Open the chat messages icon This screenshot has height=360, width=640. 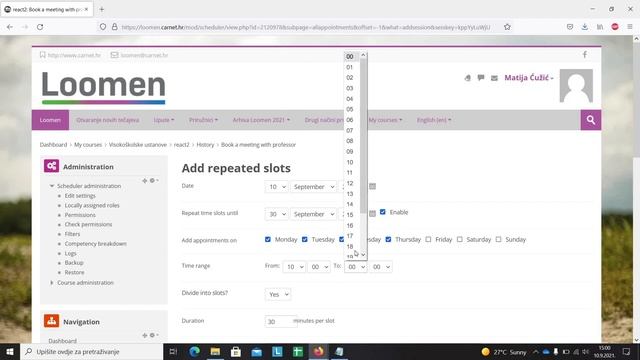tap(481, 78)
